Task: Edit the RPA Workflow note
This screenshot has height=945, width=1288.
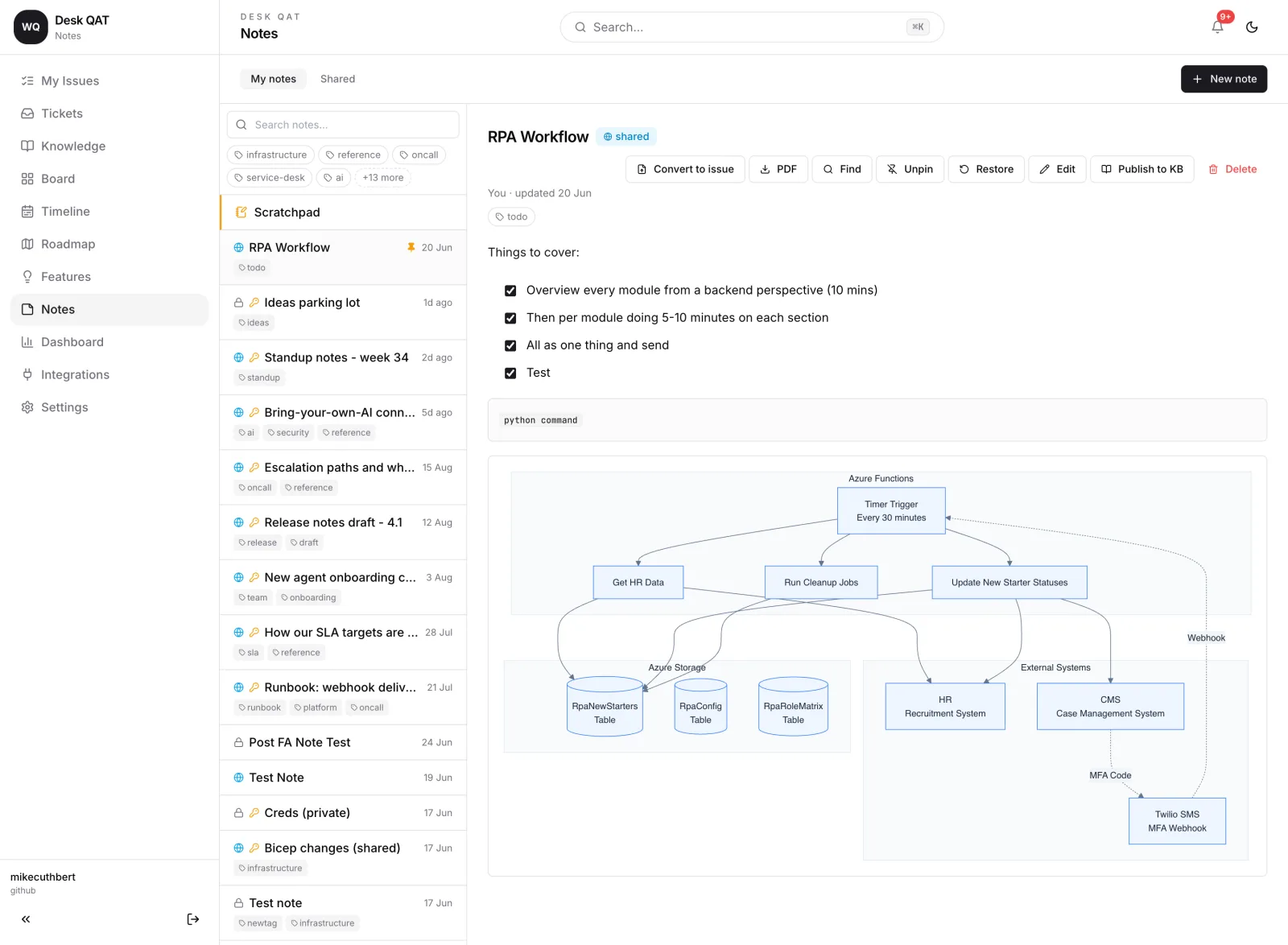Action: pyautogui.click(x=1057, y=169)
